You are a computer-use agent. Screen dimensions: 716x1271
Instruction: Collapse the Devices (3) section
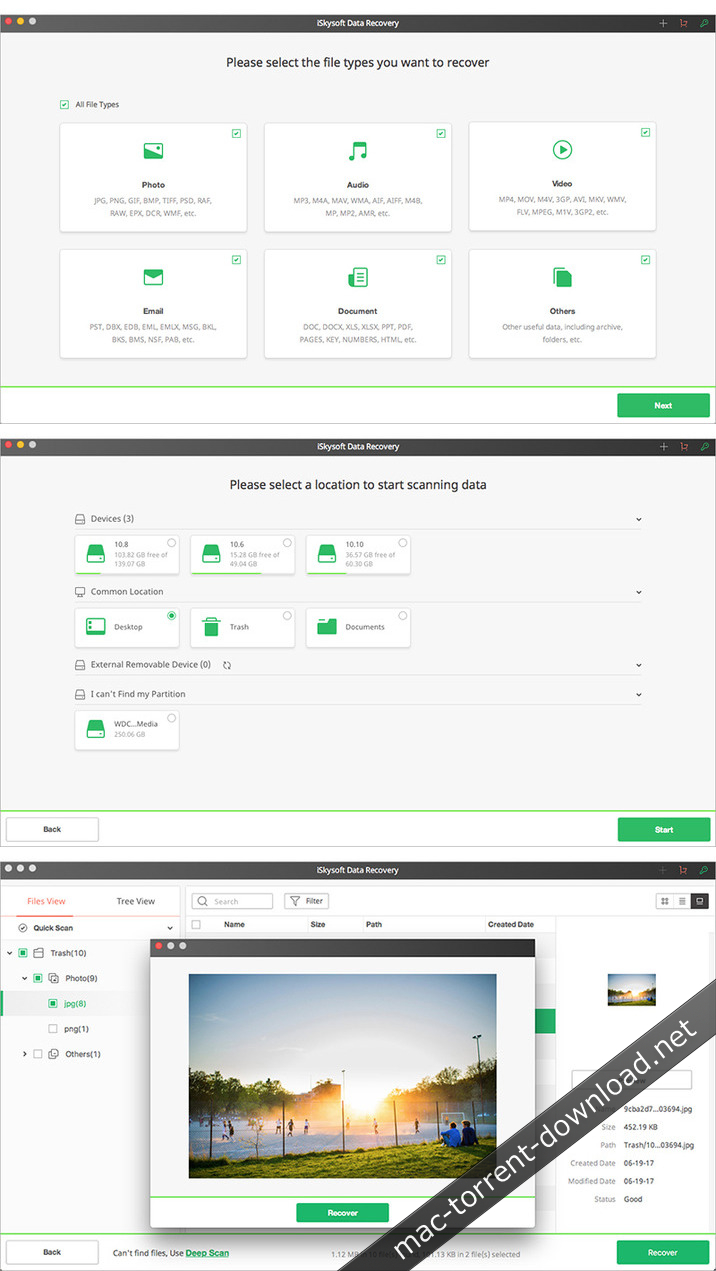point(639,520)
